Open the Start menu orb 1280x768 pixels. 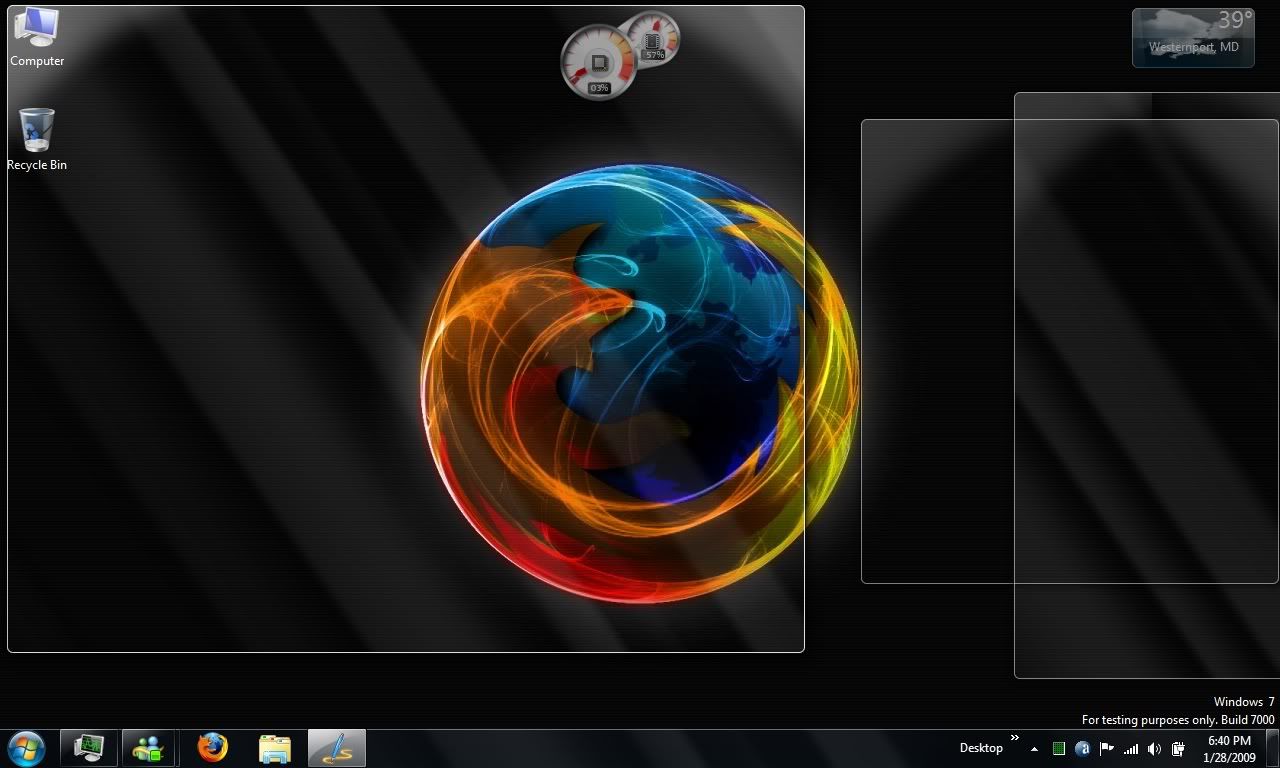[26, 748]
